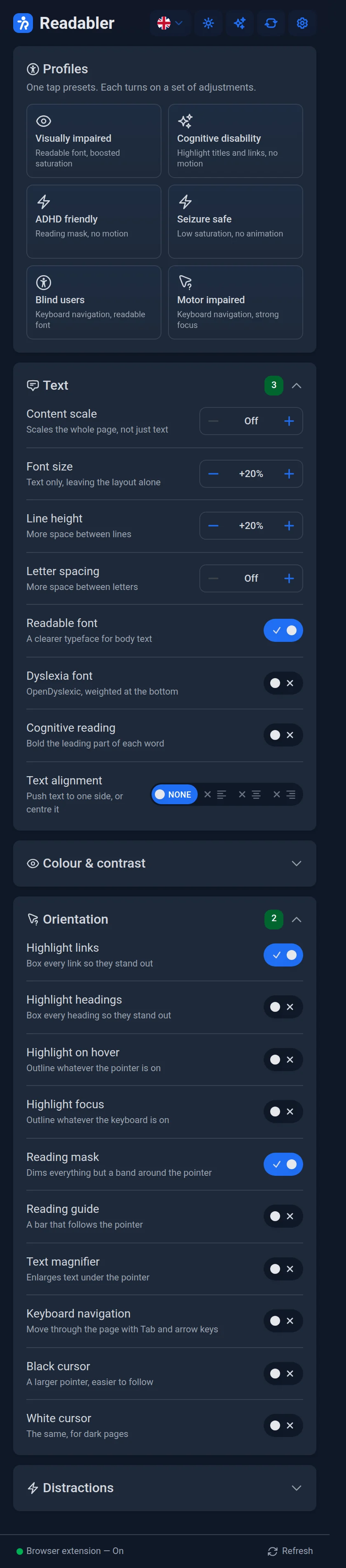Open the language flag dropdown
The image size is (346, 1568).
(x=170, y=23)
